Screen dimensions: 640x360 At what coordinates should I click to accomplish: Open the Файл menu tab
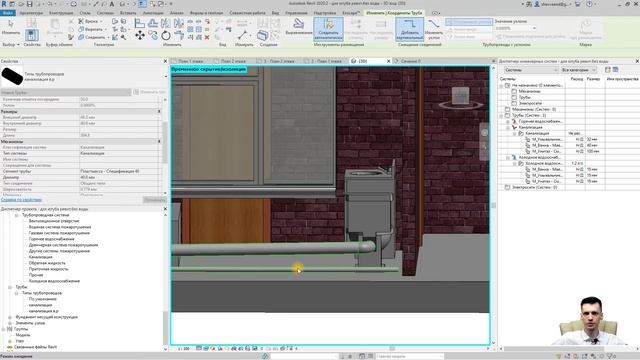[x=7, y=13]
